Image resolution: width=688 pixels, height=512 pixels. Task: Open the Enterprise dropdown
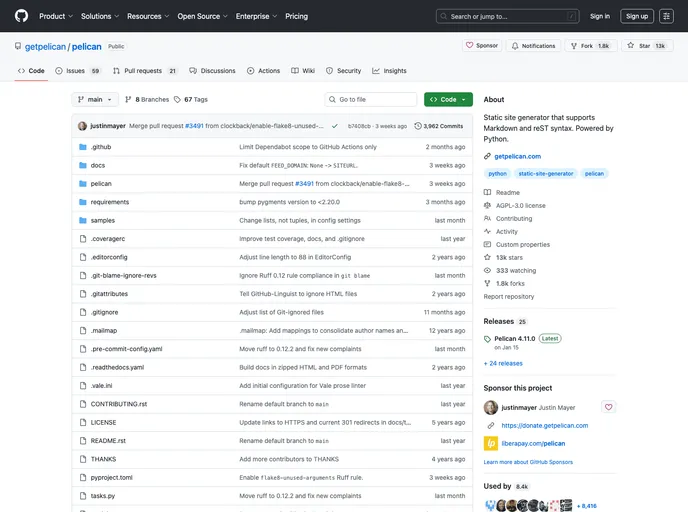click(x=256, y=16)
